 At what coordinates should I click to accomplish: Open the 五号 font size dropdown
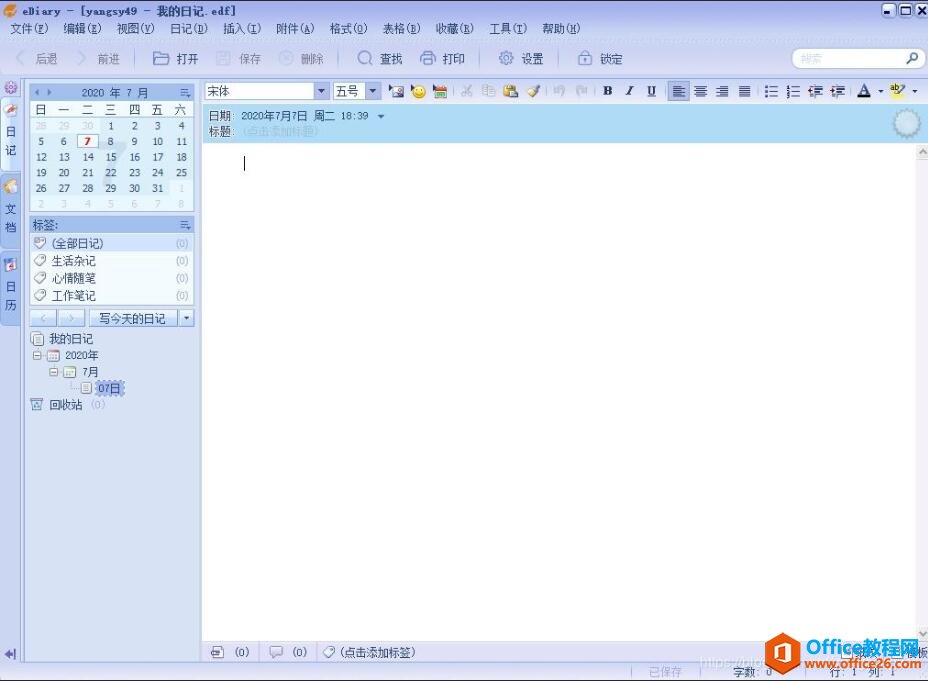pos(372,91)
